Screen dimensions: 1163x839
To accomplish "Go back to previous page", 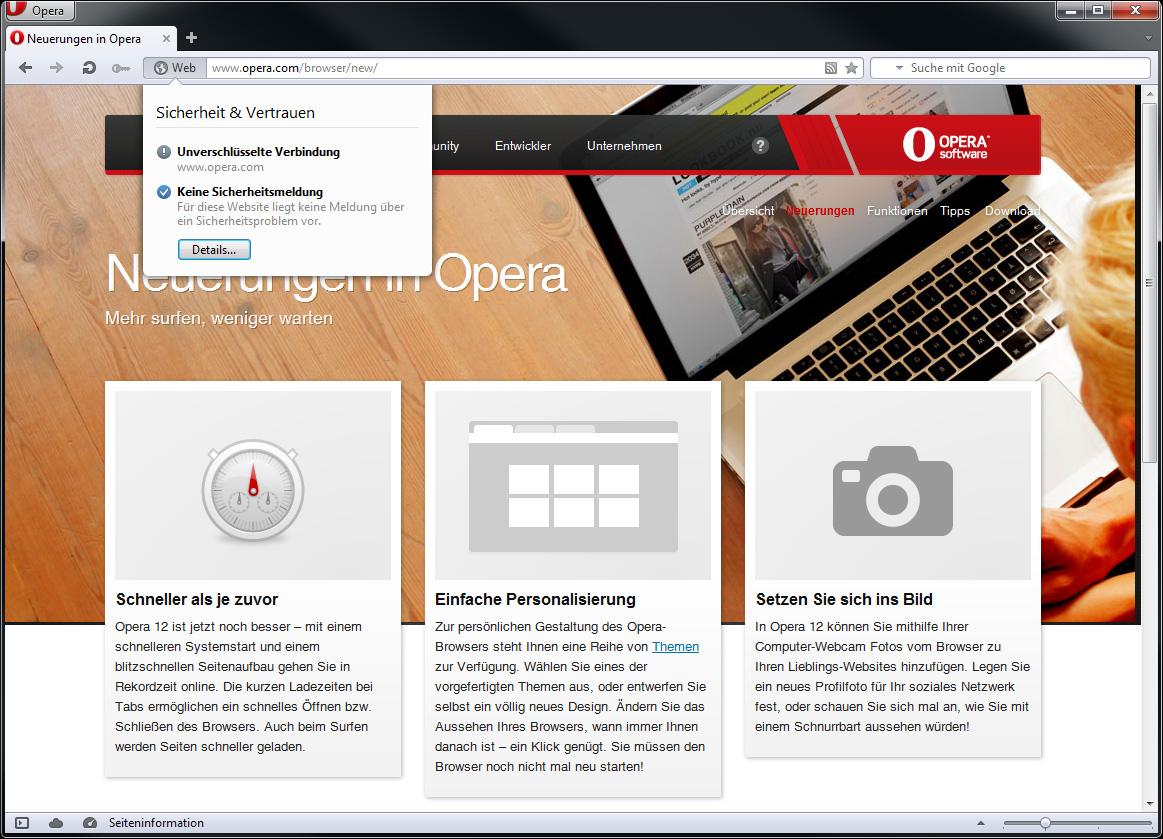I will point(25,68).
